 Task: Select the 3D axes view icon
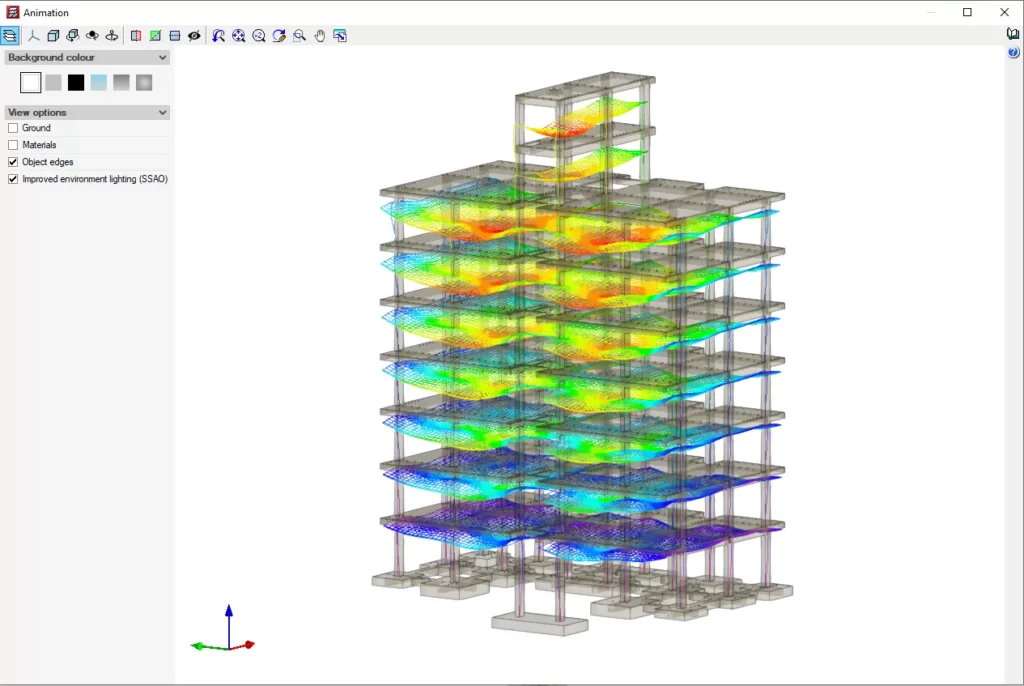click(33, 36)
